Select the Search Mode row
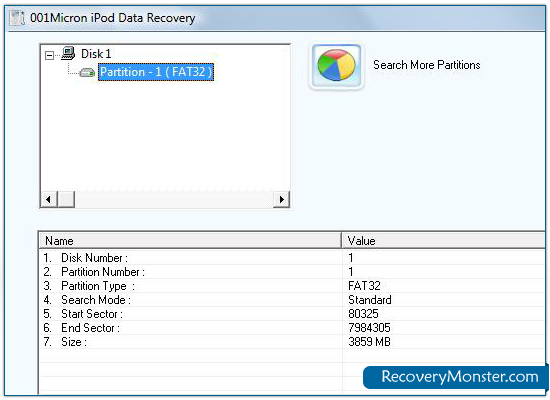 pos(293,300)
